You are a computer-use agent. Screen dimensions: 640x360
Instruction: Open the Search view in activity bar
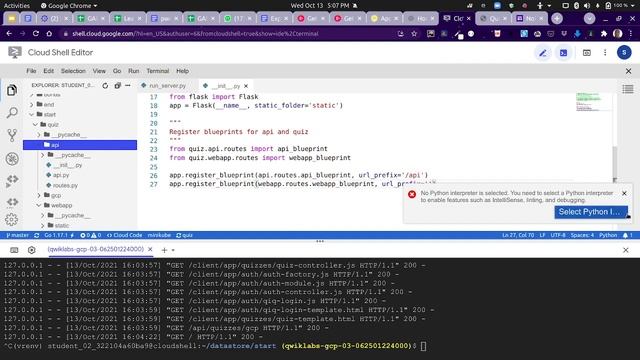point(12,113)
